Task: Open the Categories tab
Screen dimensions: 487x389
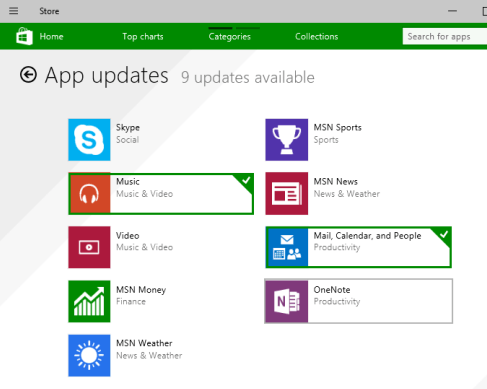Action: 230,36
